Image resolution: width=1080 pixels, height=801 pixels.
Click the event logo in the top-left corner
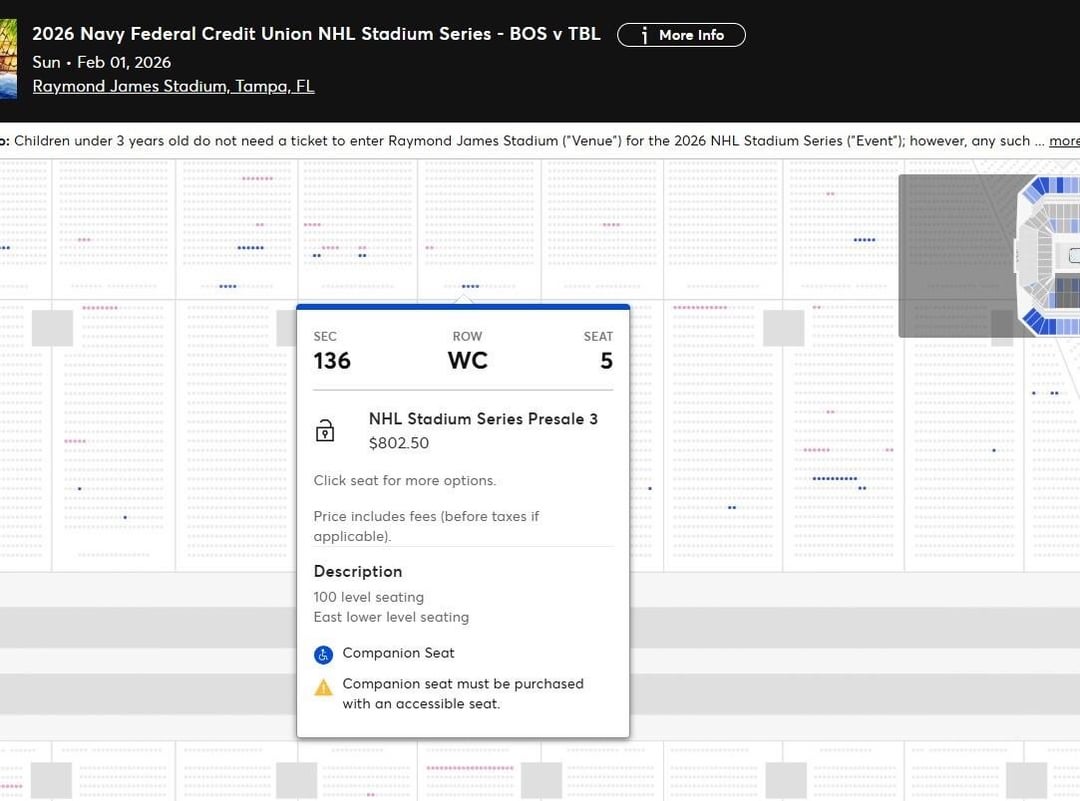point(6,55)
